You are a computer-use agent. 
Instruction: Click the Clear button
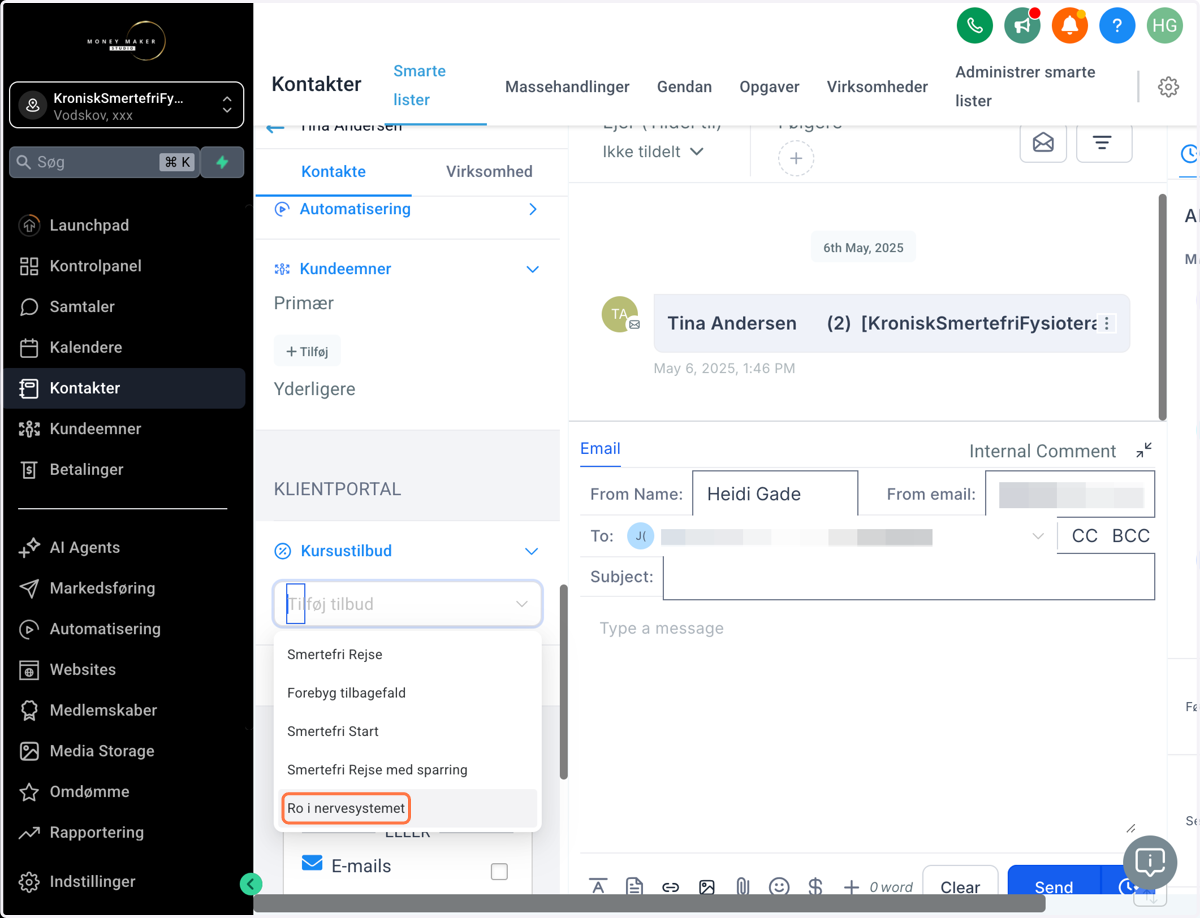click(x=960, y=887)
